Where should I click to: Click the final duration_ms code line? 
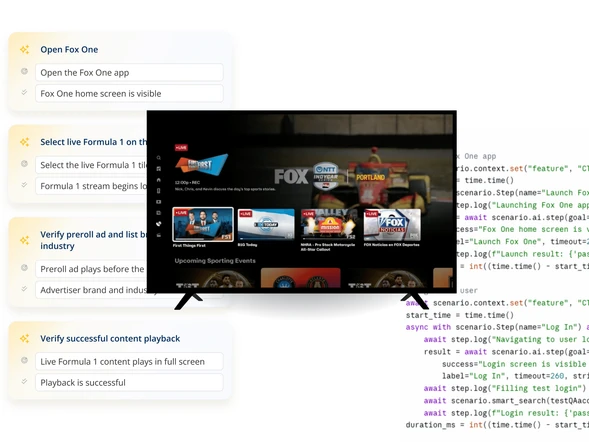click(x=497, y=425)
